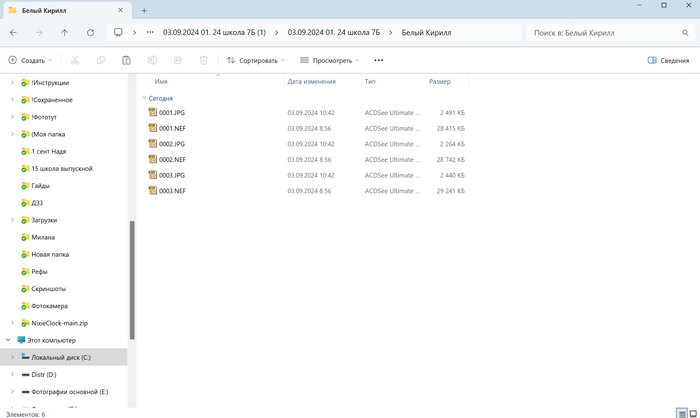
Task: Click the Refresh button in navigation bar
Action: (x=90, y=32)
